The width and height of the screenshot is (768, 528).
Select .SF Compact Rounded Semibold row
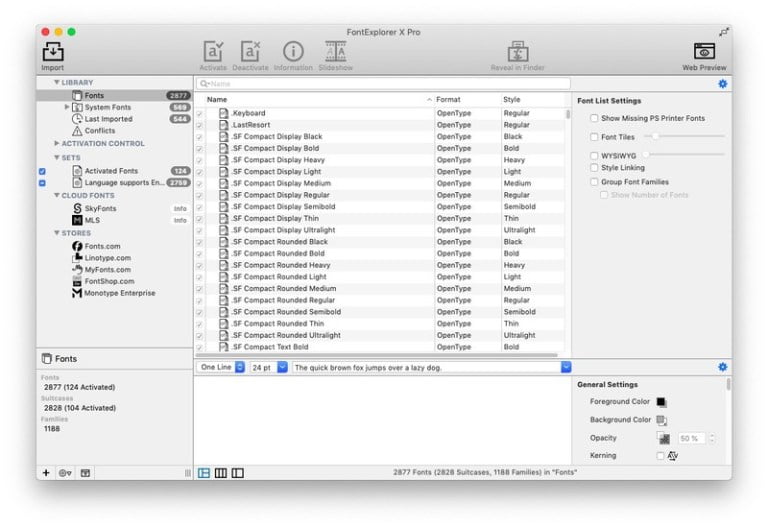tap(380, 312)
